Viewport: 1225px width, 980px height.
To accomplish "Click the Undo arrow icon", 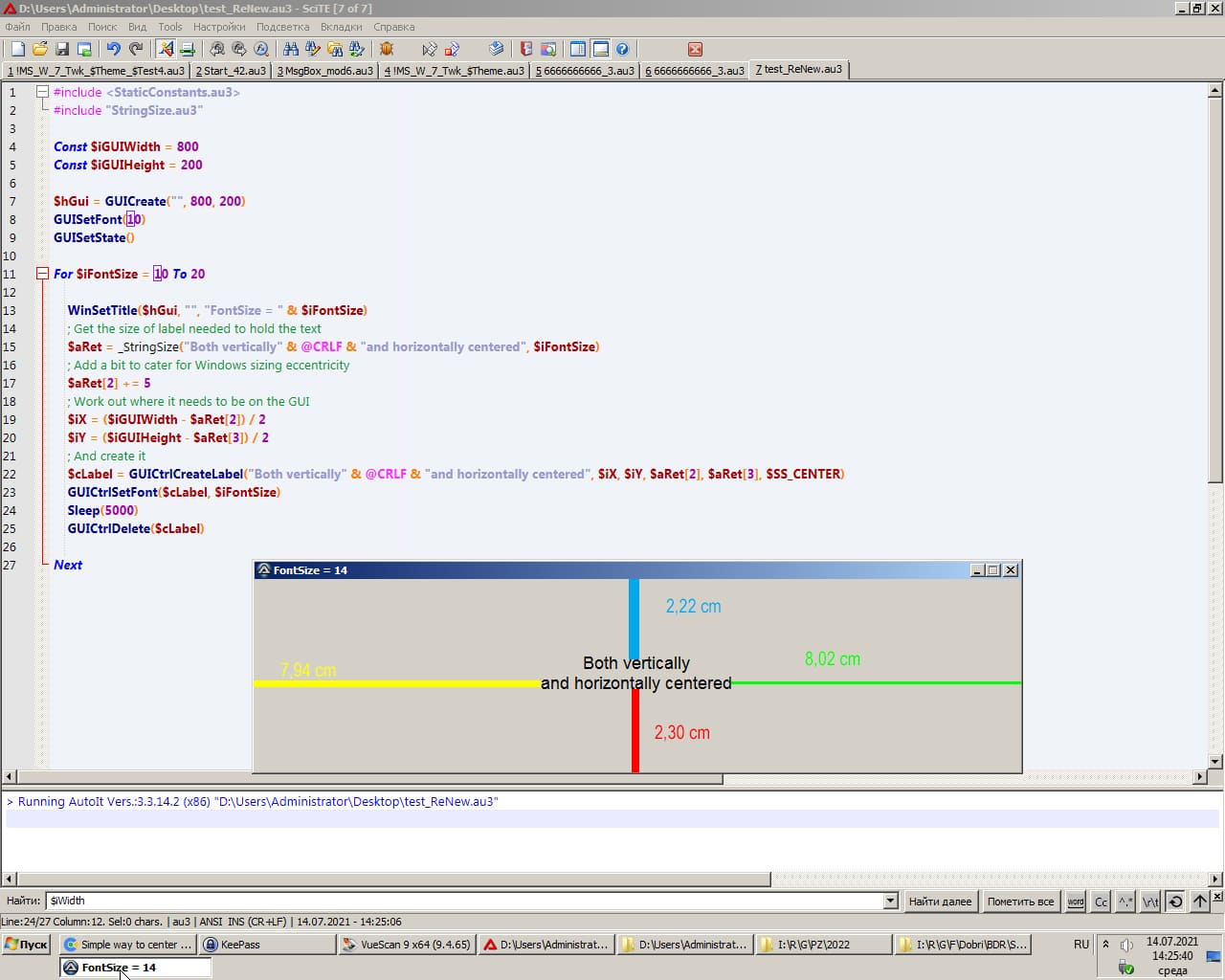I will click(114, 49).
